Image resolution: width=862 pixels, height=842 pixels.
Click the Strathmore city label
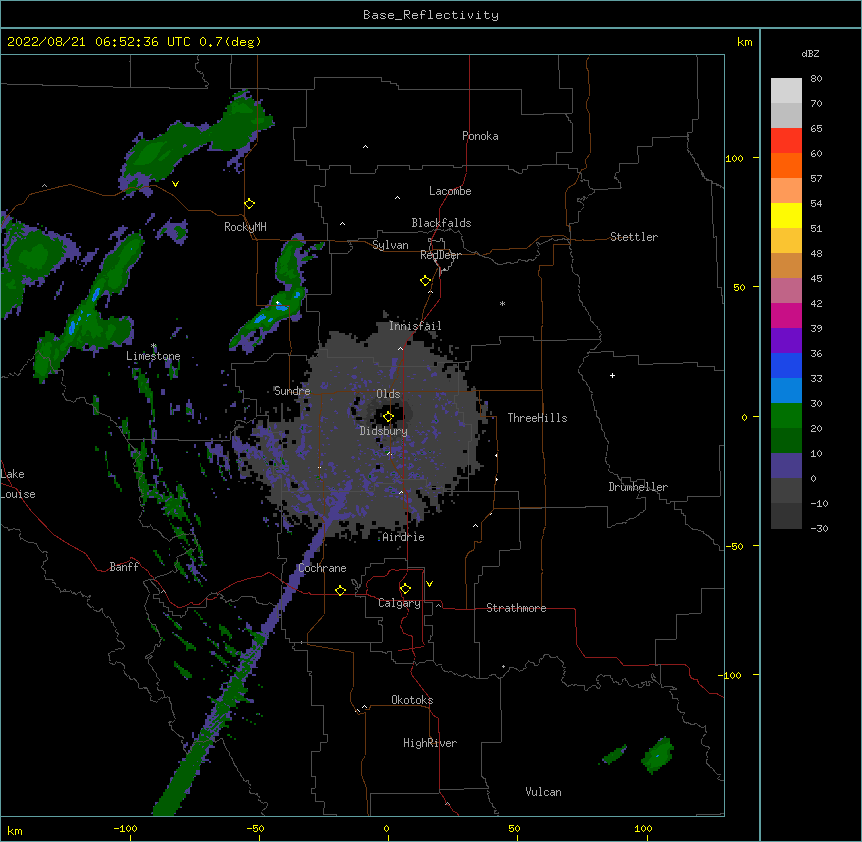pos(516,608)
